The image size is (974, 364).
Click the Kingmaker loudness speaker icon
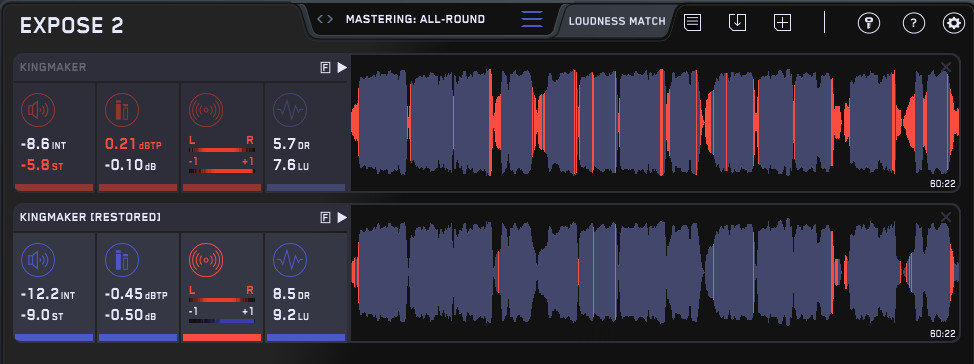(x=38, y=110)
